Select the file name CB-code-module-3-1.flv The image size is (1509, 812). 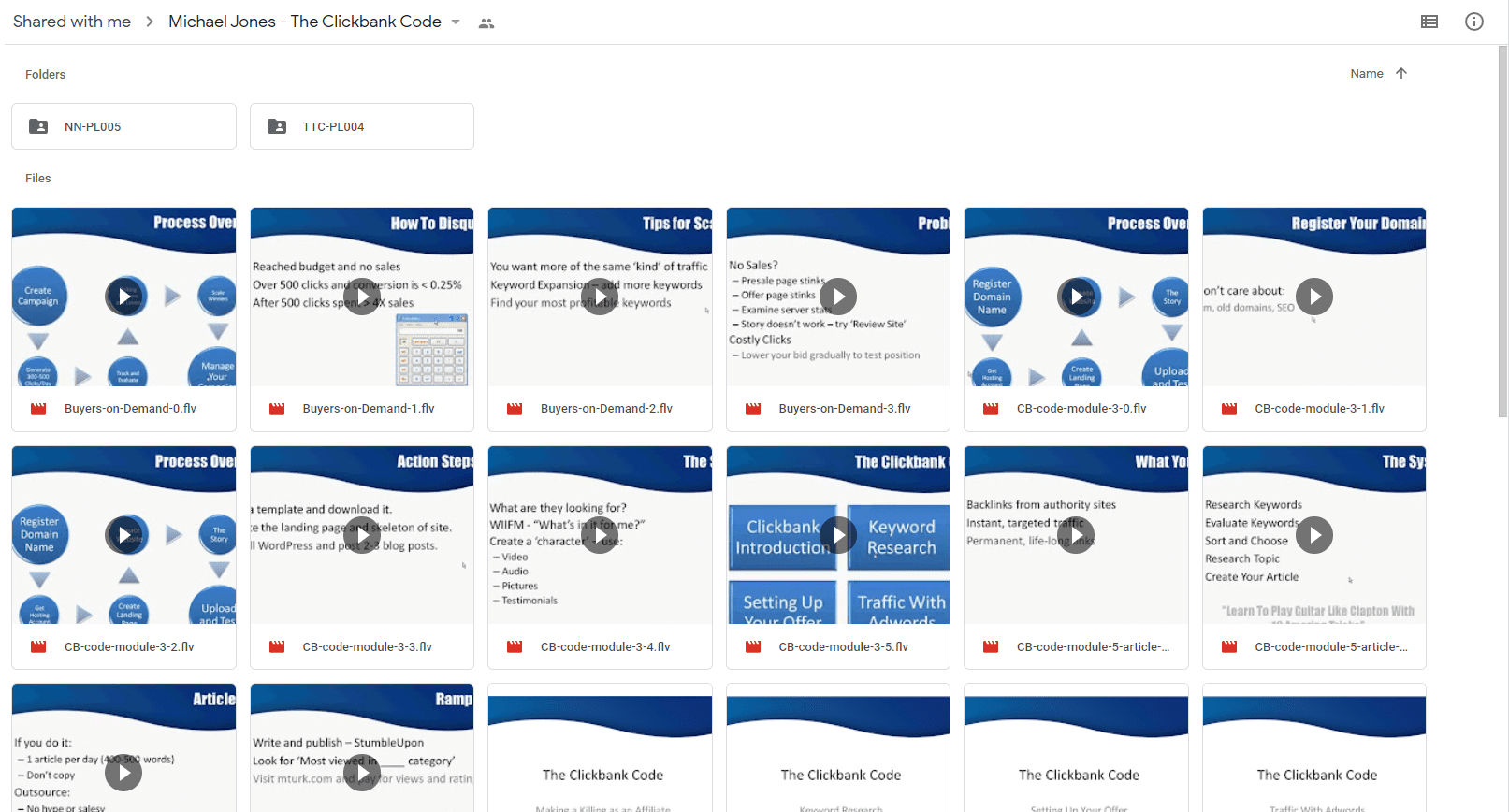point(1320,409)
